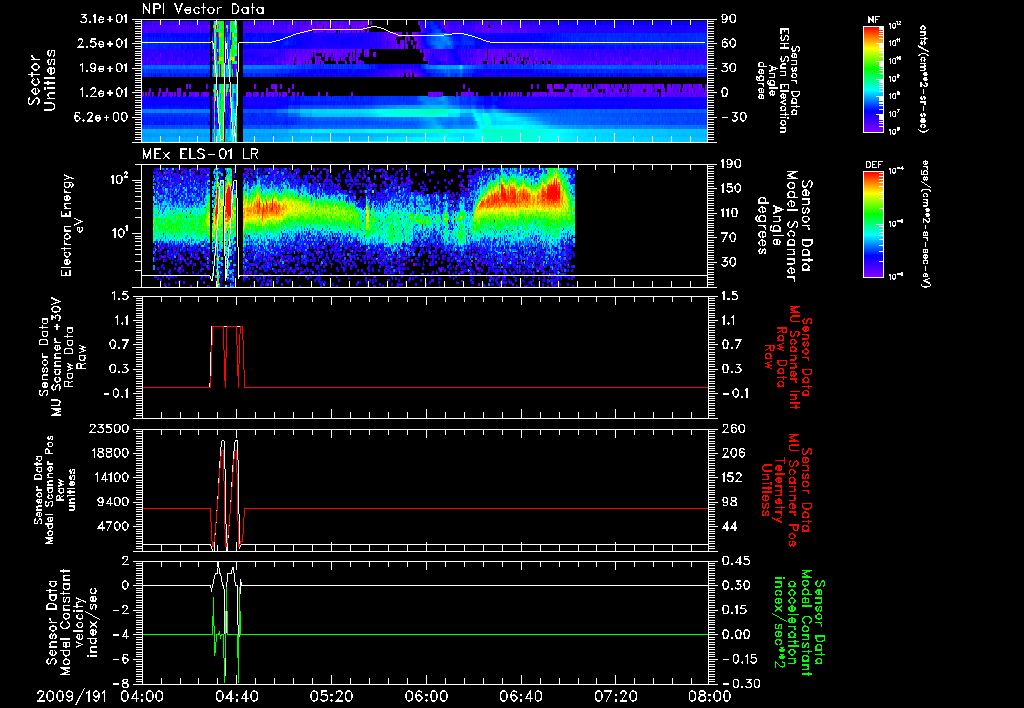Viewport: 1024px width, 708px height.
Task: Click the 07:20 time axis label
Action: [615, 696]
